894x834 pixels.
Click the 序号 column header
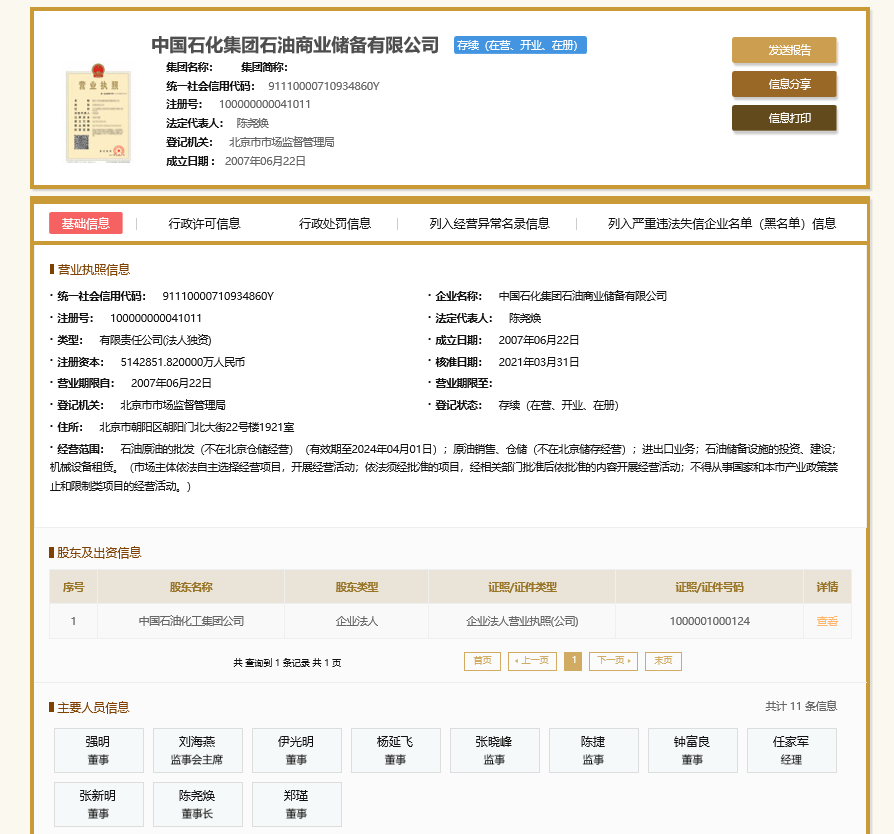click(73, 587)
